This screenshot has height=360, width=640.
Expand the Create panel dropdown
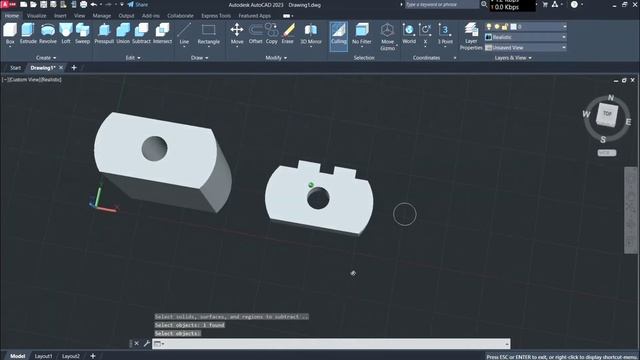[x=46, y=58]
